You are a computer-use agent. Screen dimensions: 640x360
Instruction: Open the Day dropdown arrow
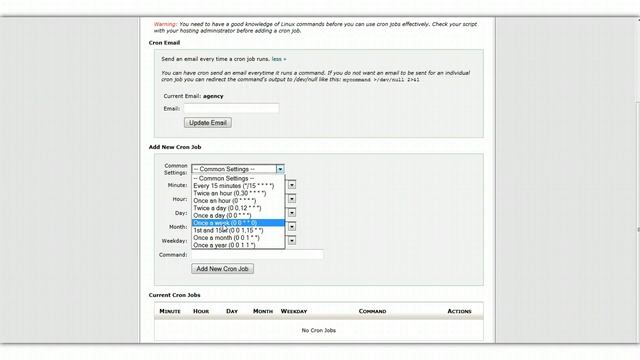click(292, 213)
